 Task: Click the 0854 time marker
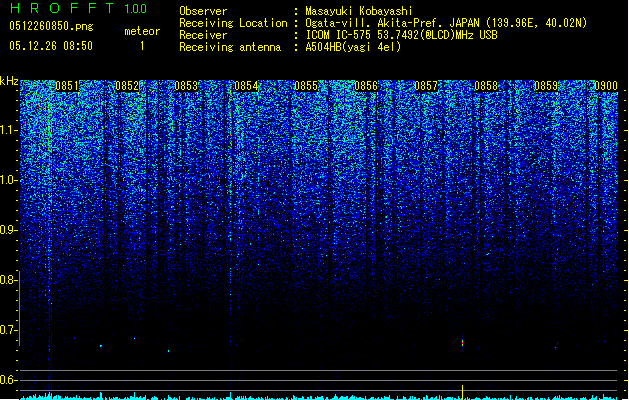click(x=246, y=86)
